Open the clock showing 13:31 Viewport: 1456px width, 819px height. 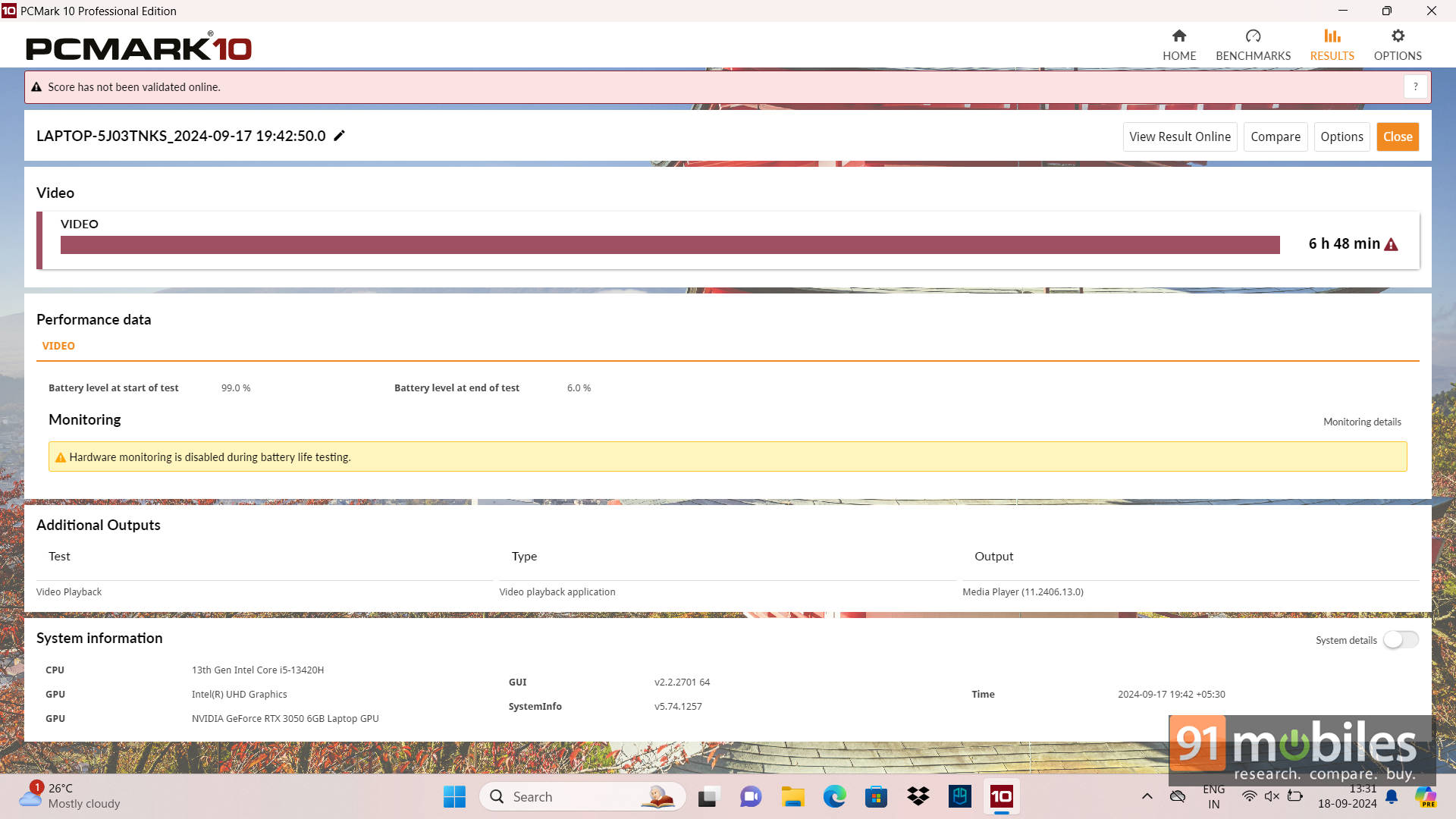click(x=1347, y=796)
